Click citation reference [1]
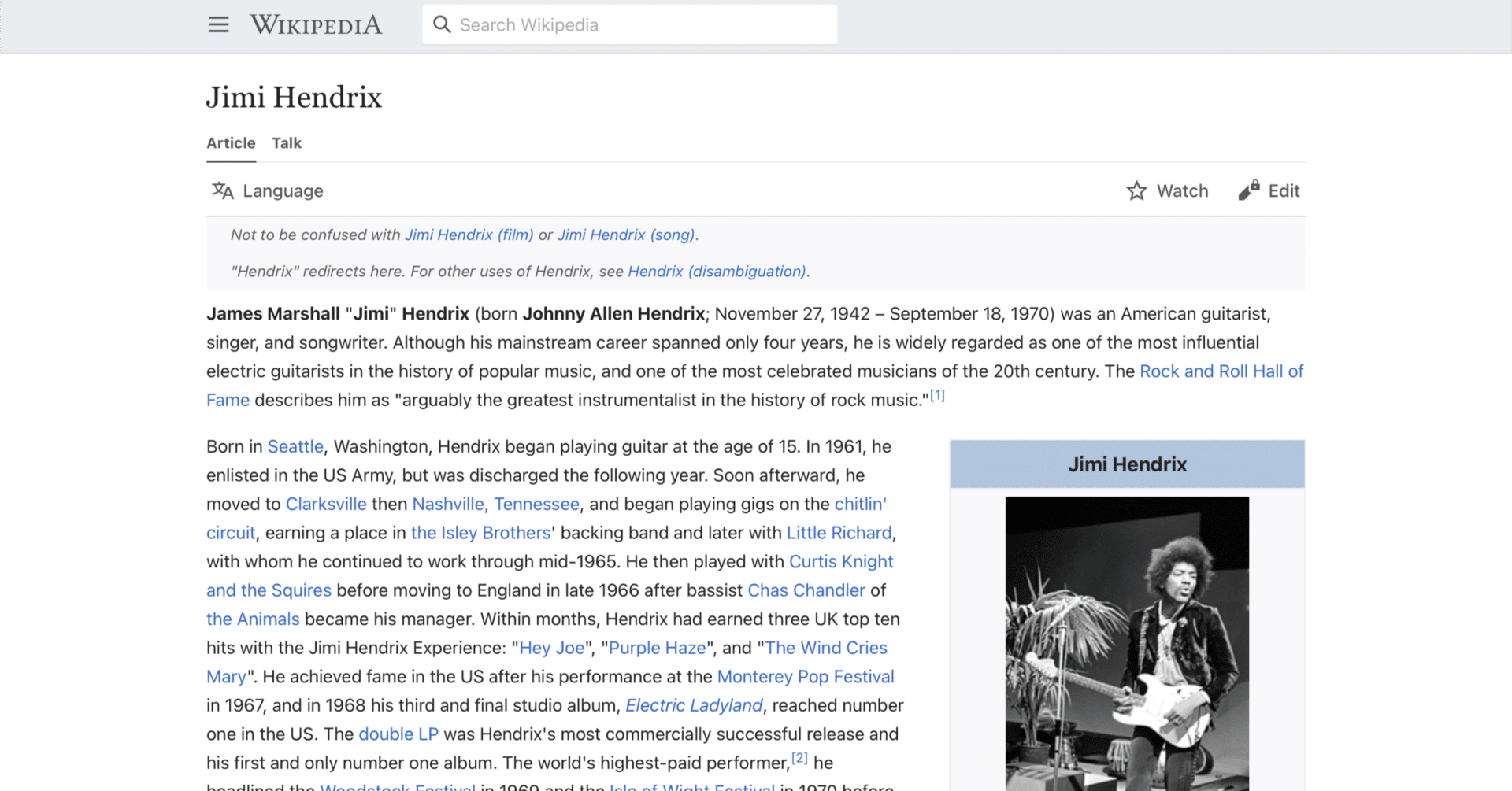 (937, 395)
